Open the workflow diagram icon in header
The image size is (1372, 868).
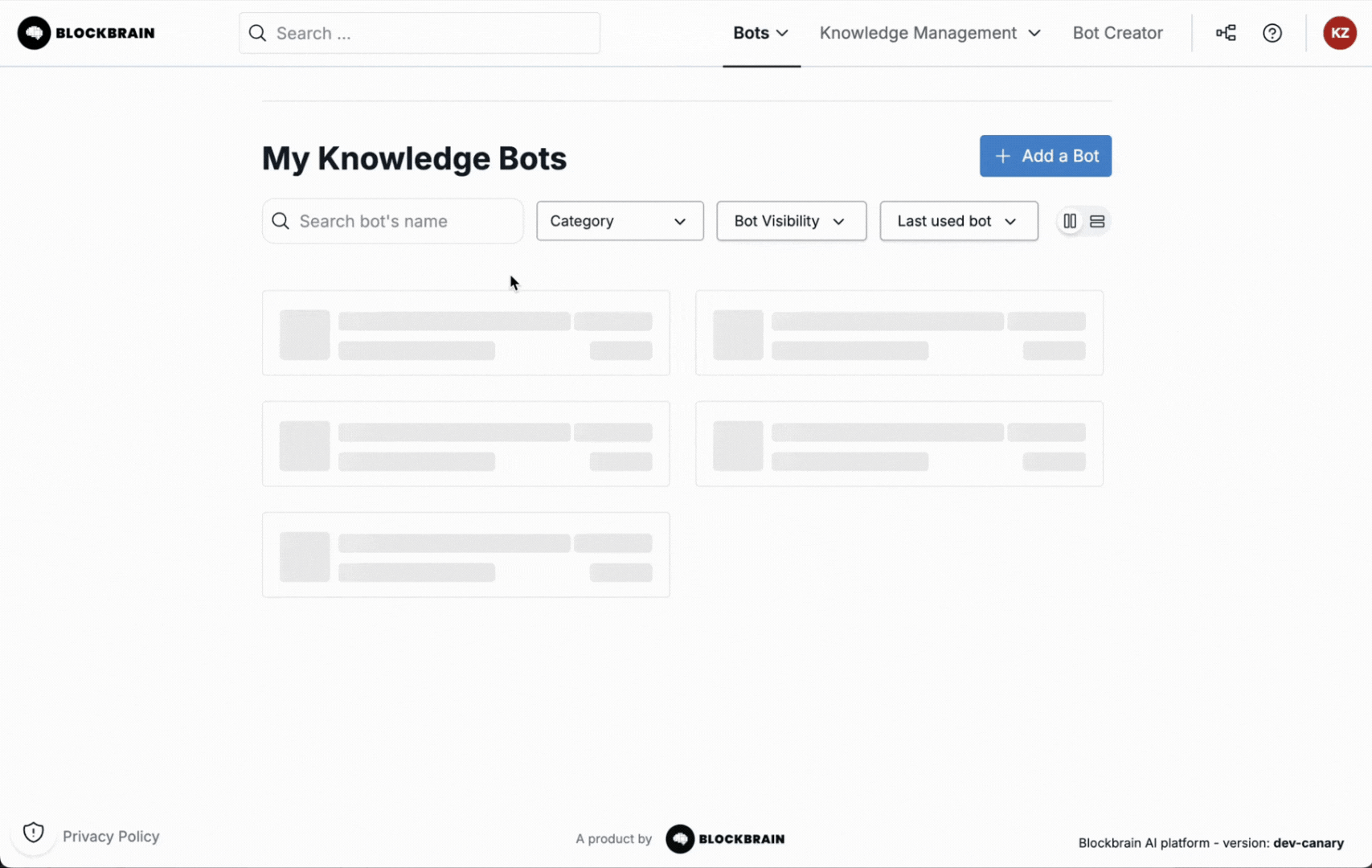pyautogui.click(x=1226, y=33)
